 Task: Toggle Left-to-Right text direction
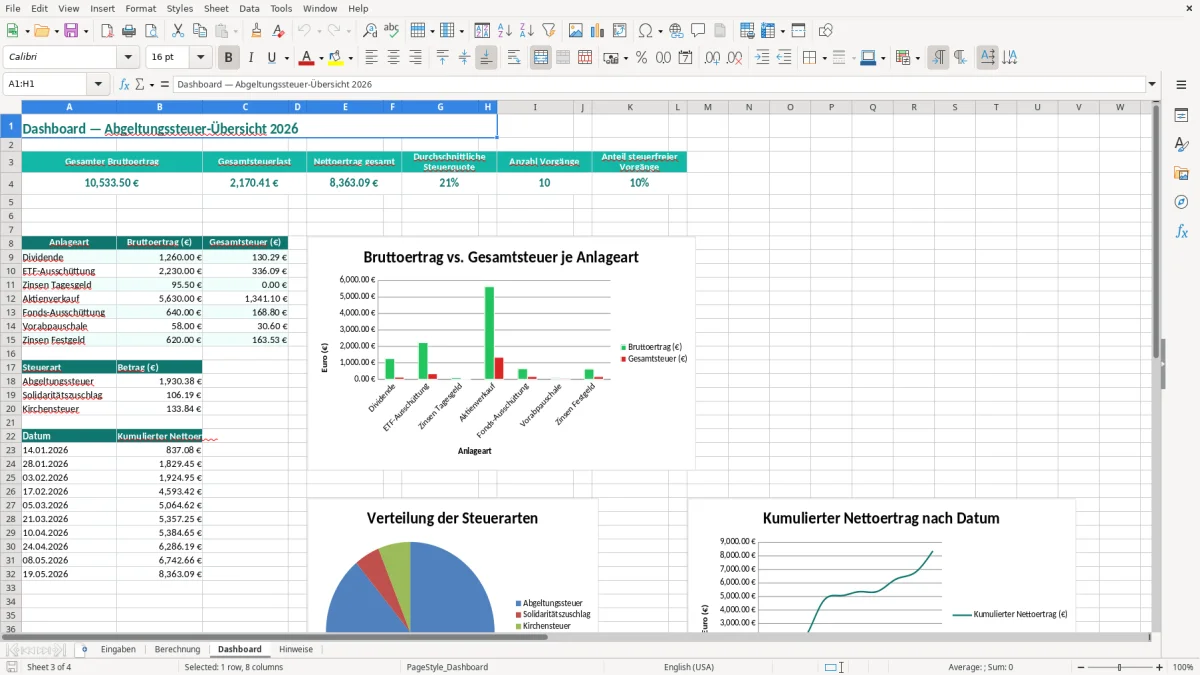[938, 58]
